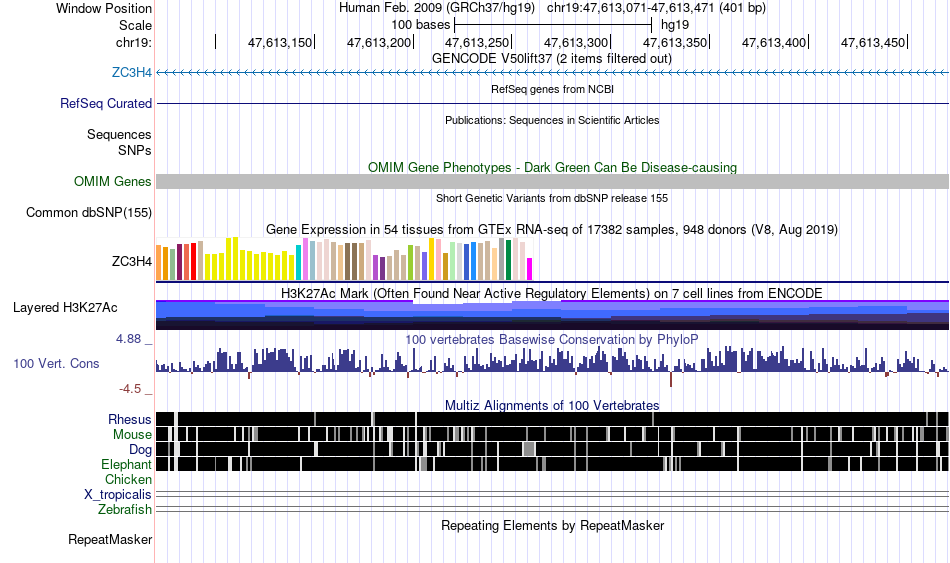Click the Scale label
Screen dimensions: 950x563
(x=135, y=25)
